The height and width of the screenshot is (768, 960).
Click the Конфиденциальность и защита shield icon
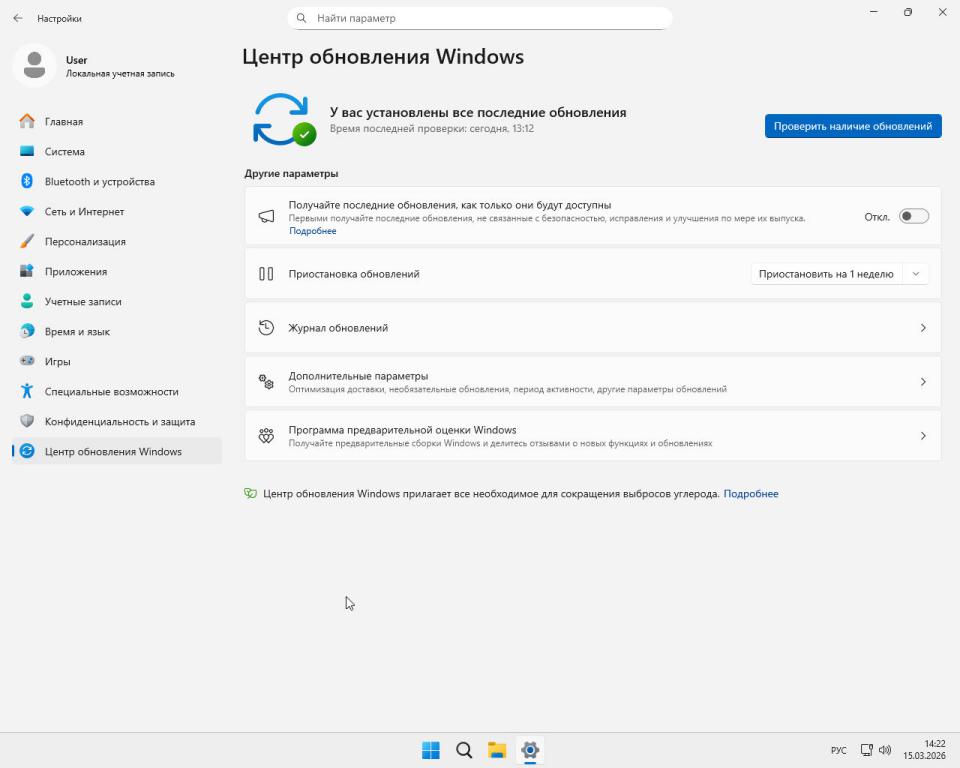tap(27, 421)
